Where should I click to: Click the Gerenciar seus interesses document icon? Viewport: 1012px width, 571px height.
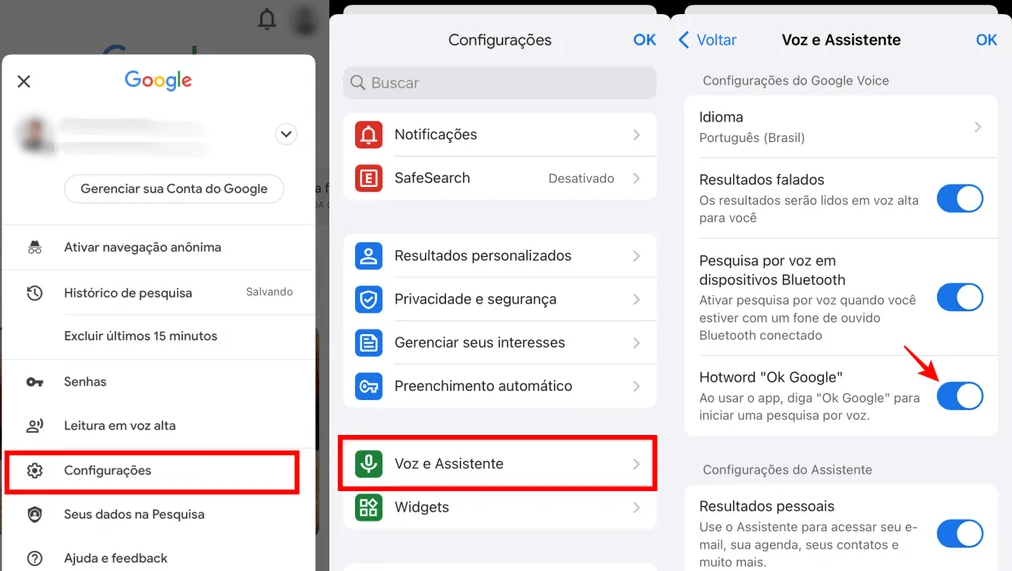(x=369, y=343)
